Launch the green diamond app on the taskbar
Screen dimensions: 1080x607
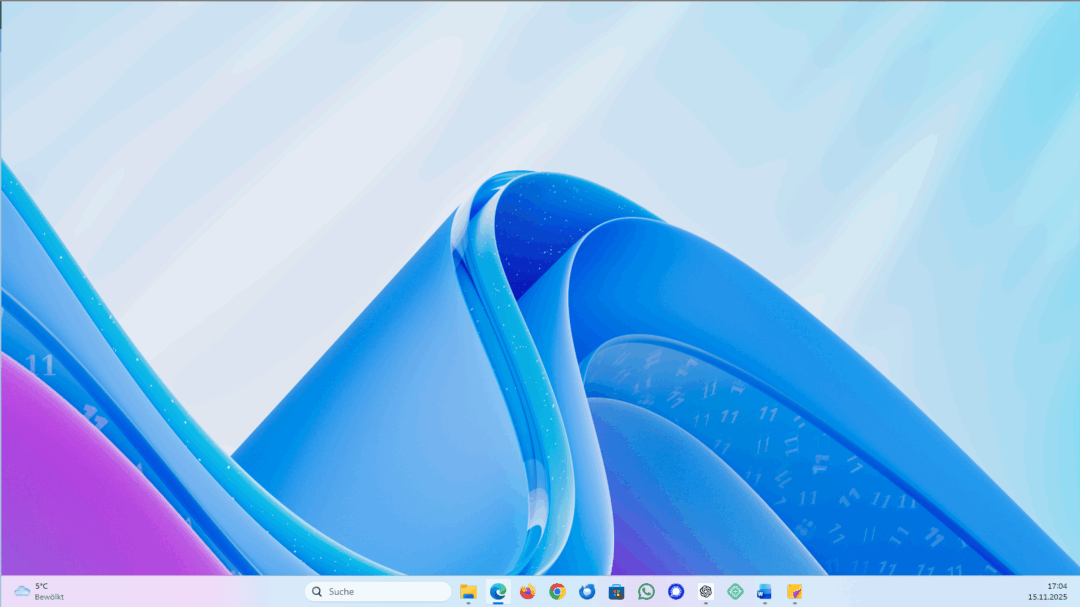(737, 591)
